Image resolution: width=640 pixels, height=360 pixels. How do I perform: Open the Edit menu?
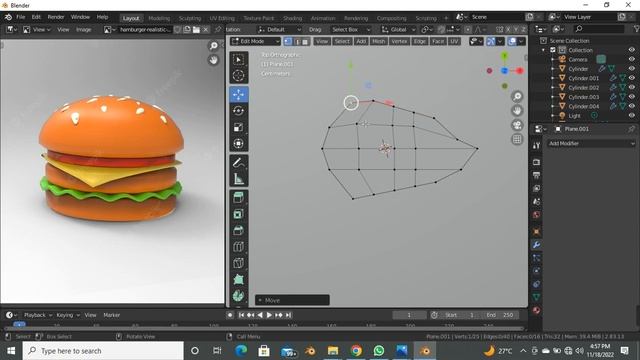click(36, 17)
